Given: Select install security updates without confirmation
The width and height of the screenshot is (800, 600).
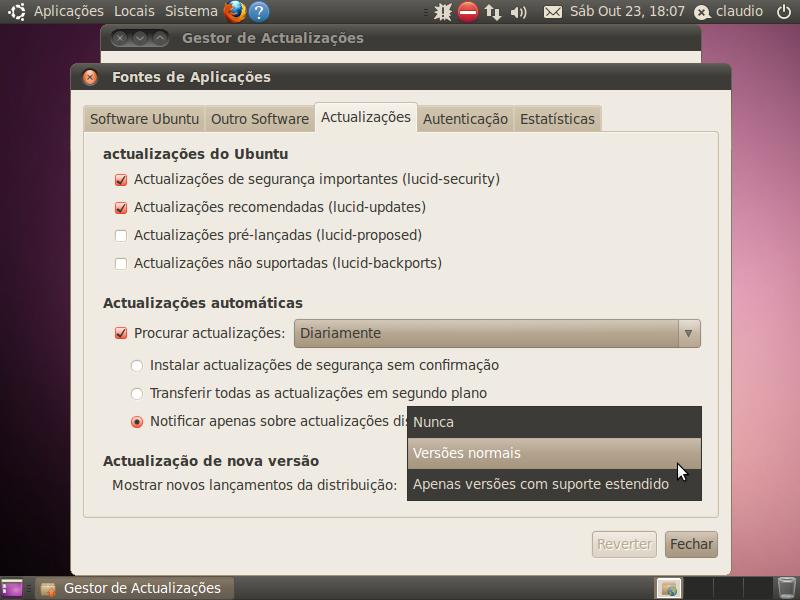Looking at the screenshot, I should coord(137,366).
